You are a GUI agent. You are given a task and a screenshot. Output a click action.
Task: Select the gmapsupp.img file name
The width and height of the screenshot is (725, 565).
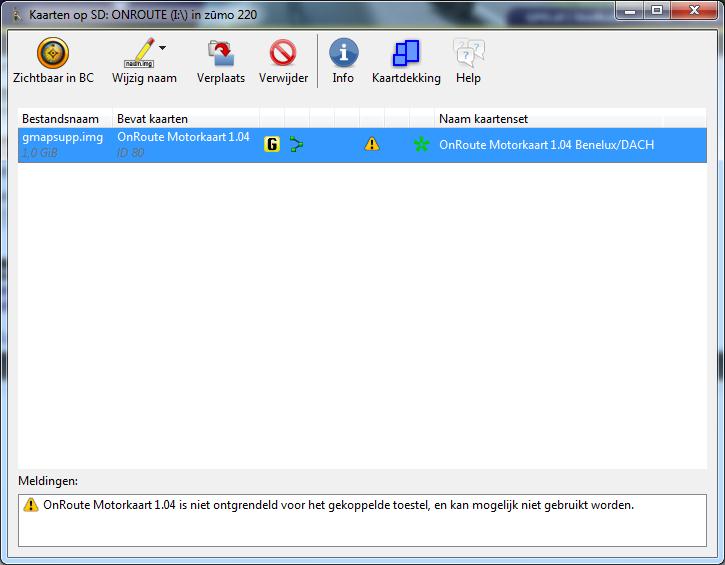[x=62, y=137]
